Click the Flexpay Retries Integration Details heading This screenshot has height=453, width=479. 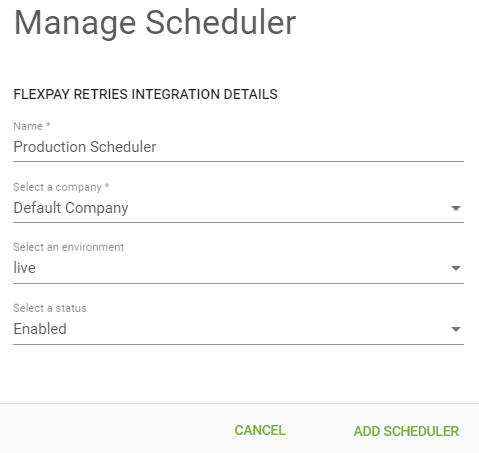click(145, 94)
